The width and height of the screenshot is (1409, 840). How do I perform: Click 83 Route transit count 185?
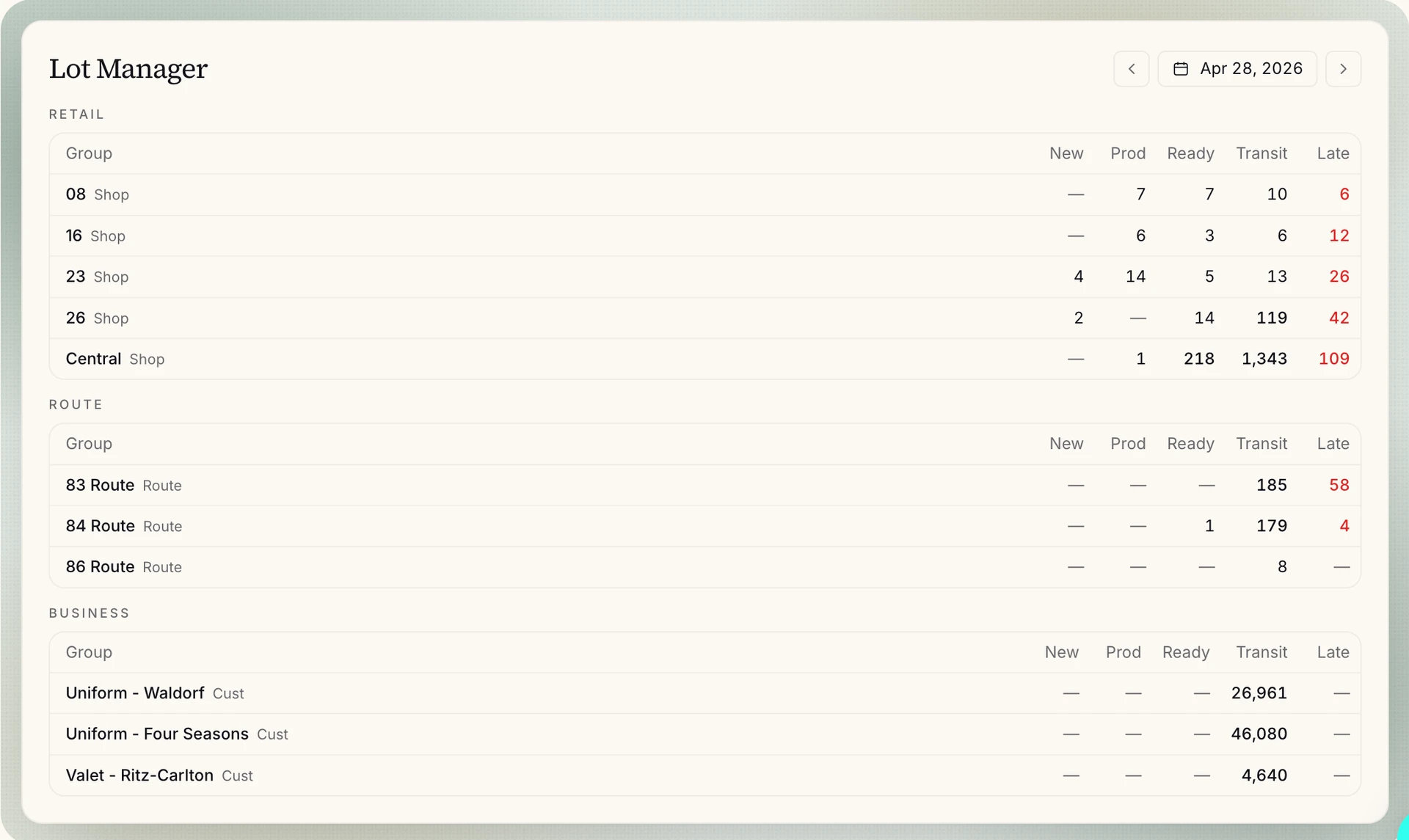pyautogui.click(x=1271, y=485)
